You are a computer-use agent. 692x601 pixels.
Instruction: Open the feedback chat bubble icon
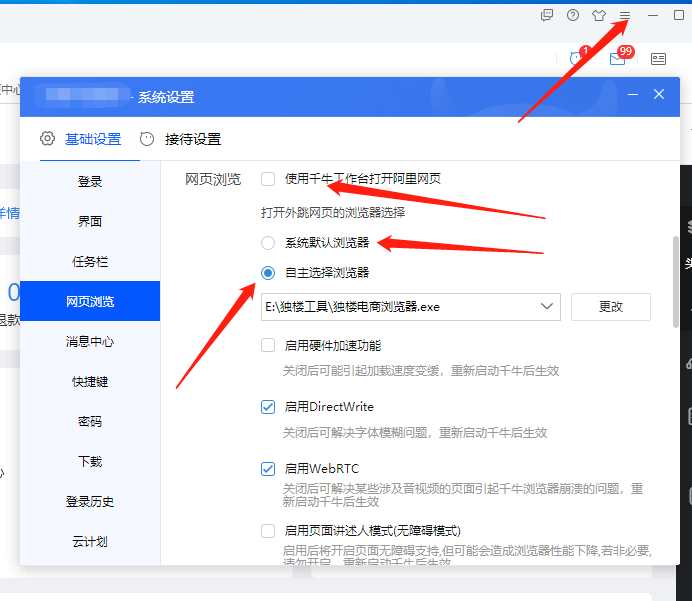tap(547, 15)
